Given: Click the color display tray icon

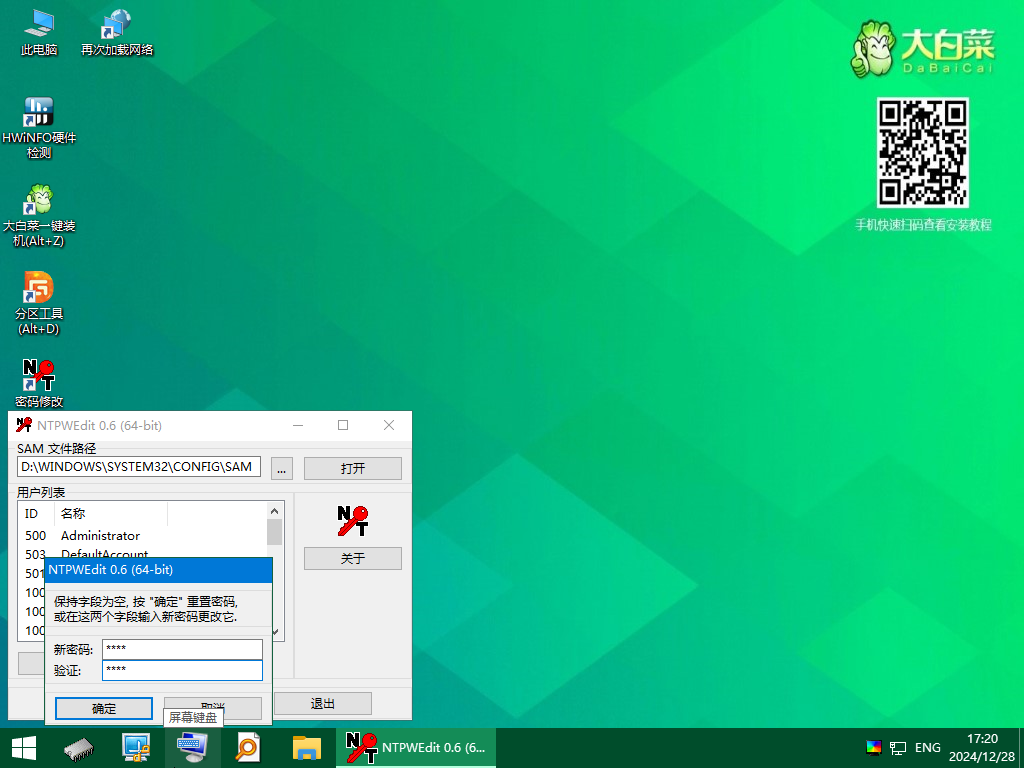Looking at the screenshot, I should click(874, 747).
